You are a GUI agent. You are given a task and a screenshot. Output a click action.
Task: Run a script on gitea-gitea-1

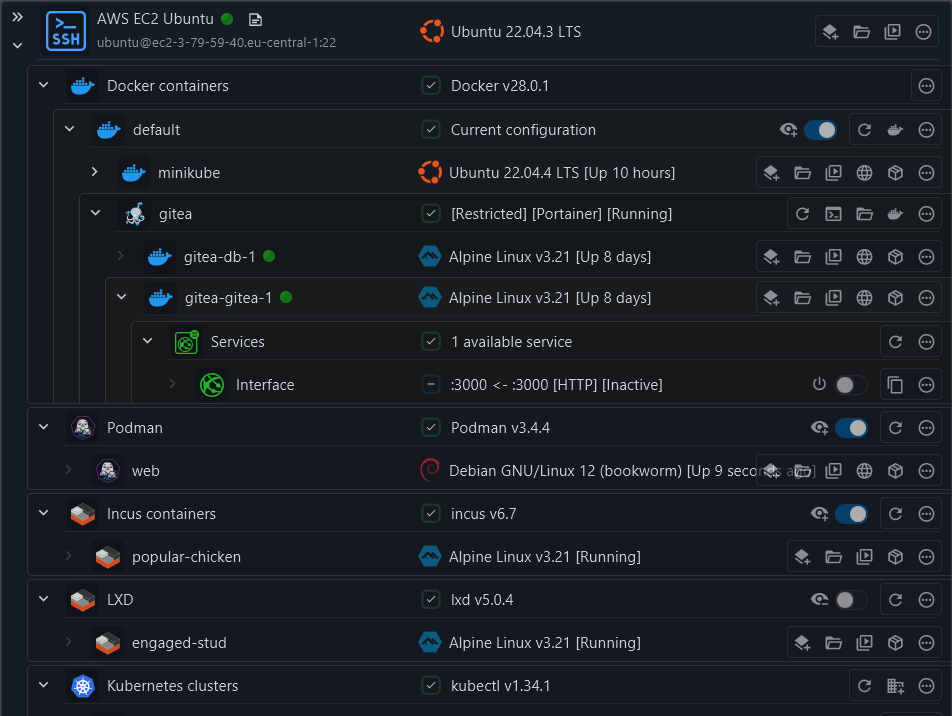pyautogui.click(x=833, y=297)
